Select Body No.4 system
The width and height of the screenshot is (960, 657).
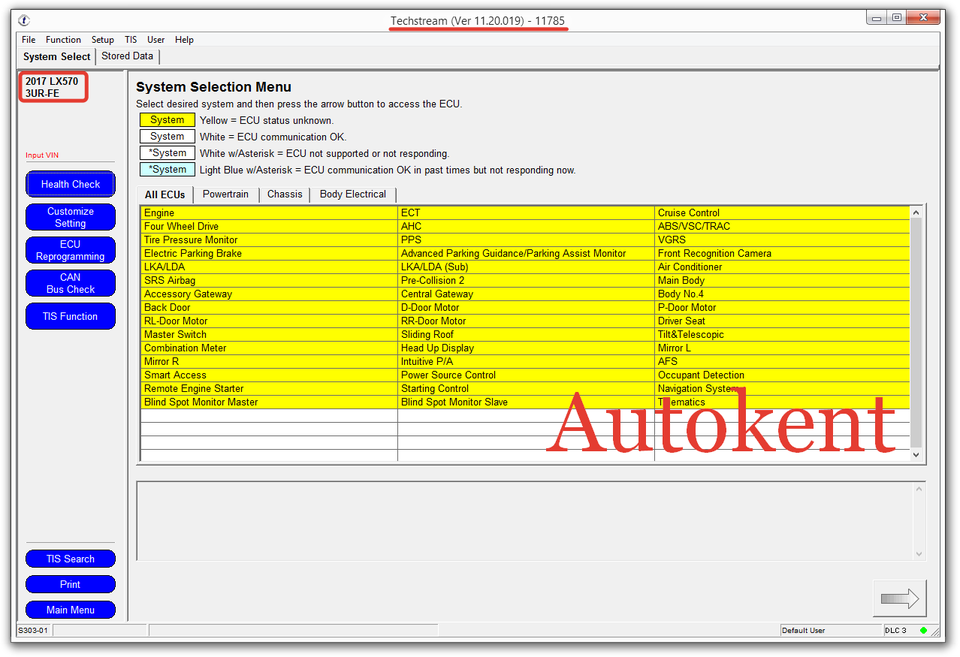[x=782, y=293]
